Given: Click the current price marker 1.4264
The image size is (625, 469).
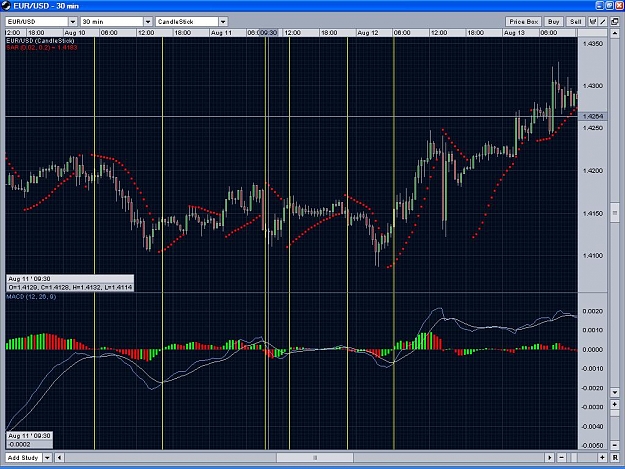Looking at the screenshot, I should (x=592, y=116).
